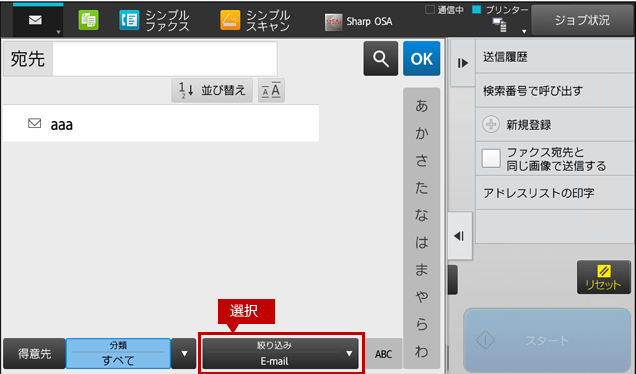636x374 pixels.
Task: Tap the magnifier search button
Action: coord(380,59)
